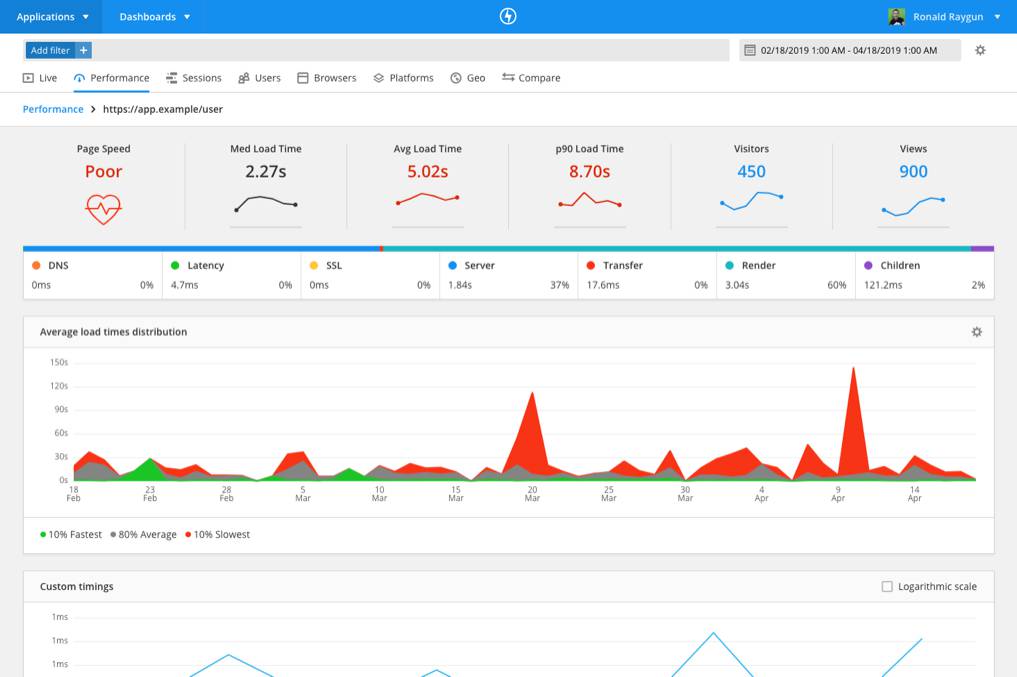Click the compare arrows icon on Compare tab
Screen dimensions: 1017x677
[511, 77]
